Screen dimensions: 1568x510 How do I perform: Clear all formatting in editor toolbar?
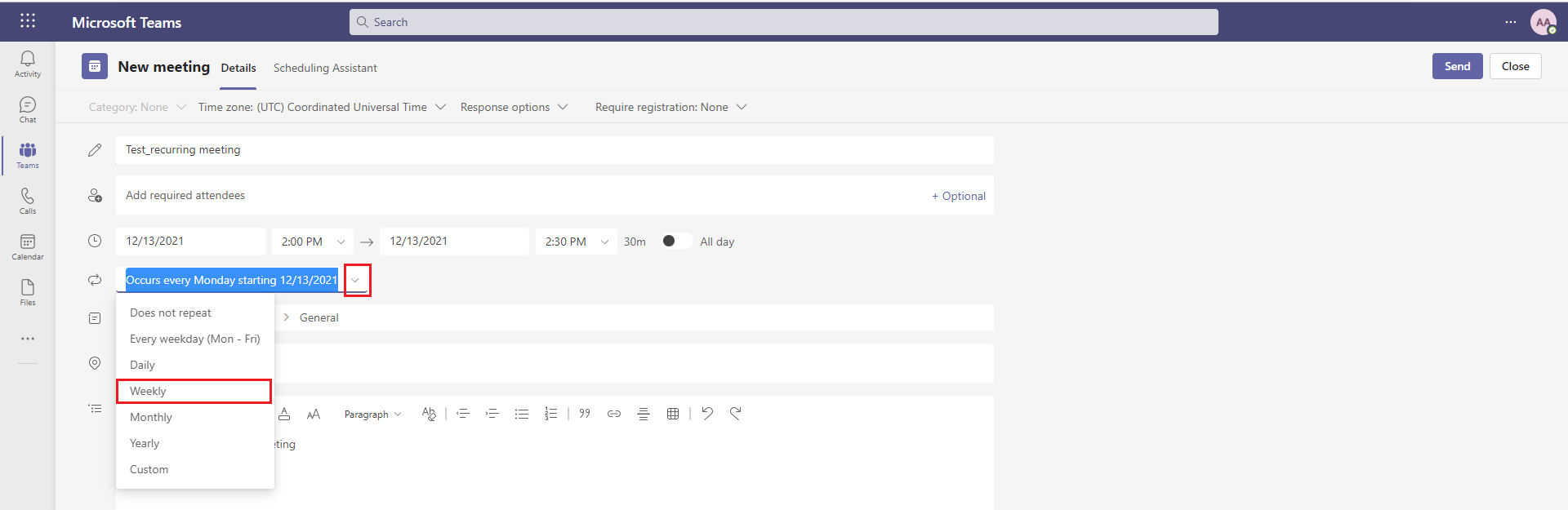tap(429, 415)
